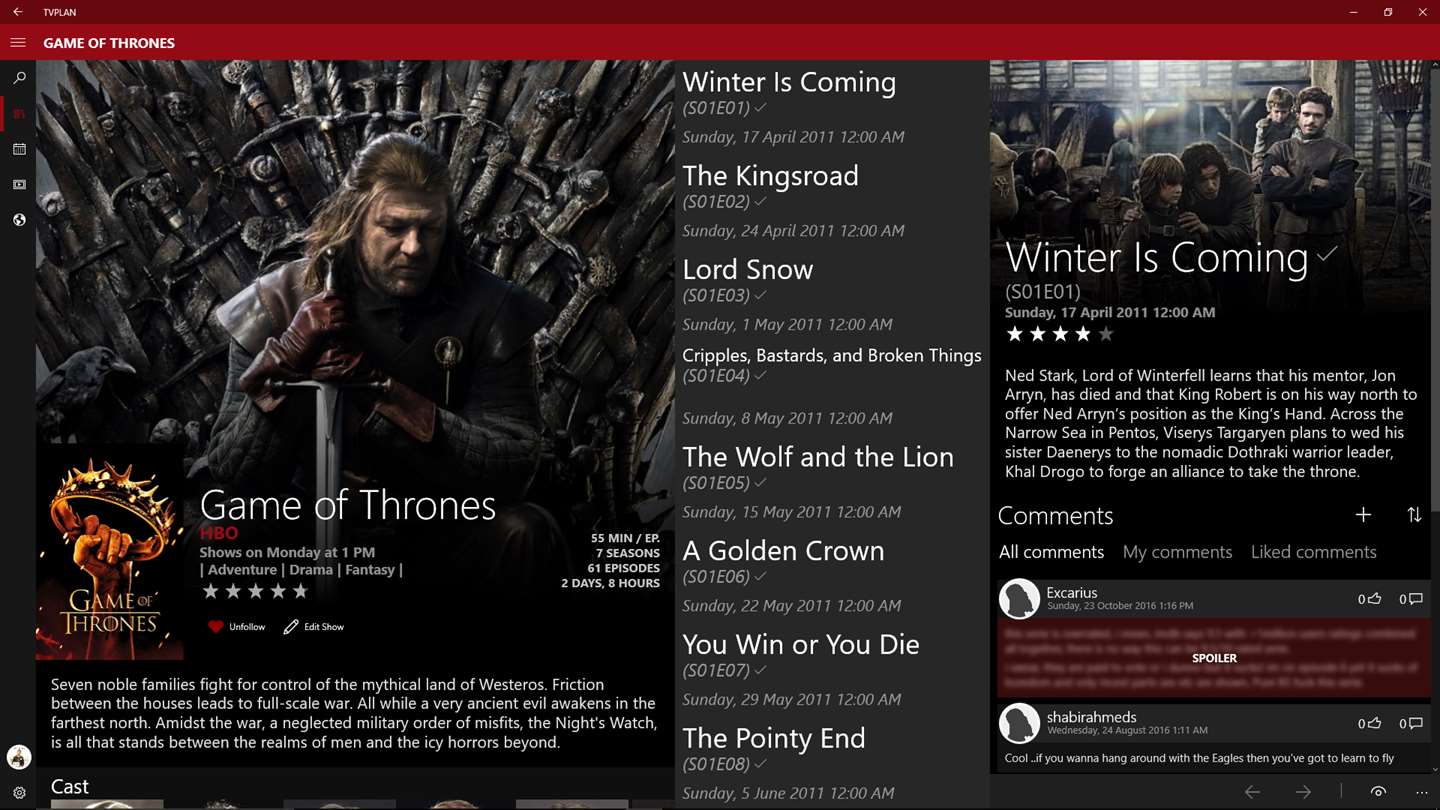Switch to Liked comments tab
This screenshot has width=1440, height=810.
coord(1313,552)
